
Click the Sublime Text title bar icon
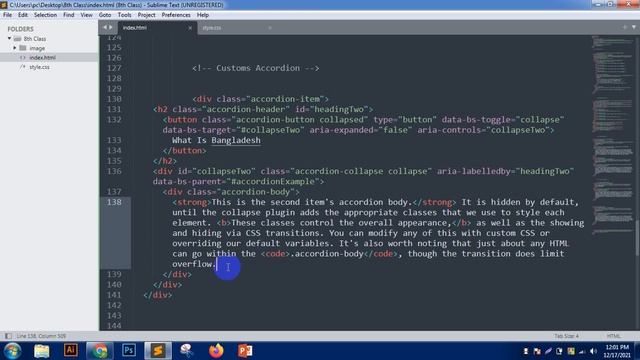(4, 5)
